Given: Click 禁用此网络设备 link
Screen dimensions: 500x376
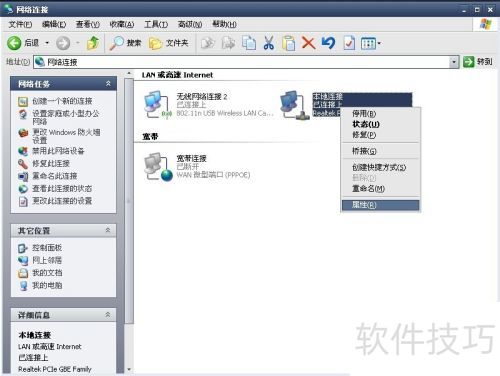Looking at the screenshot, I should coord(58,151).
